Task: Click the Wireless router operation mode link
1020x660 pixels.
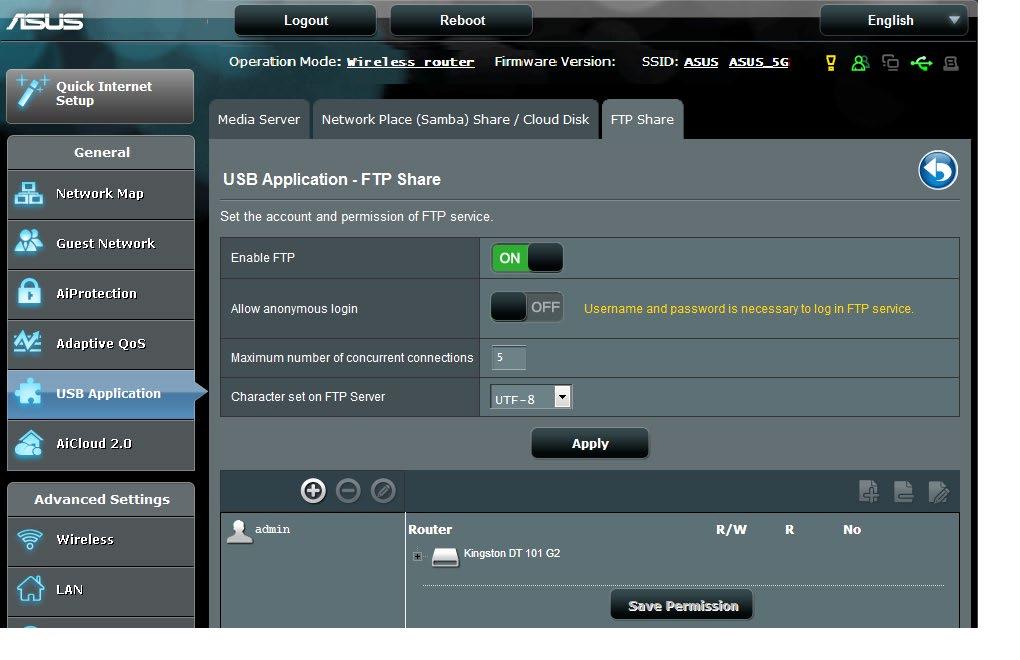Action: (410, 62)
